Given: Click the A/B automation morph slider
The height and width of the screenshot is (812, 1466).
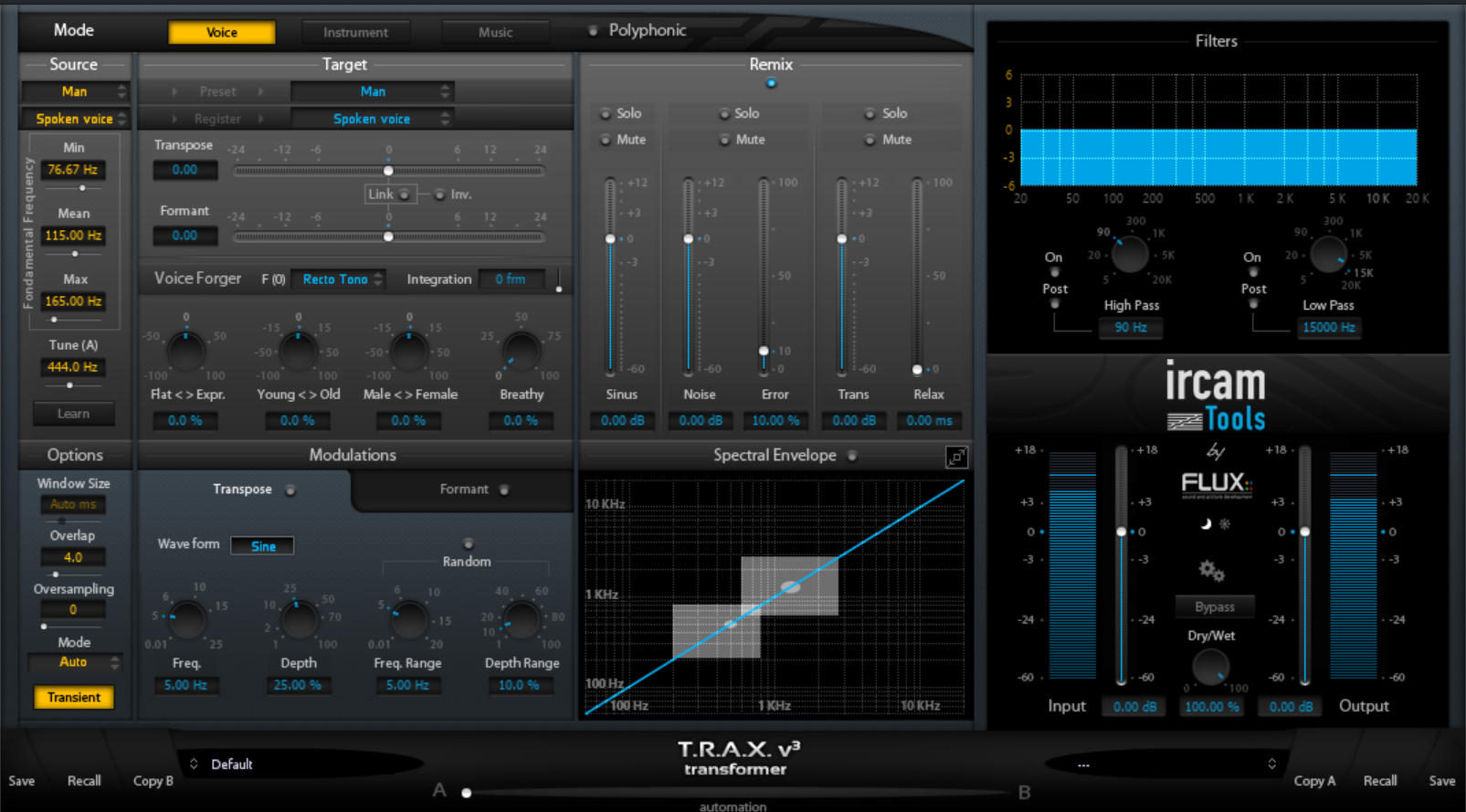Looking at the screenshot, I should coord(467,793).
